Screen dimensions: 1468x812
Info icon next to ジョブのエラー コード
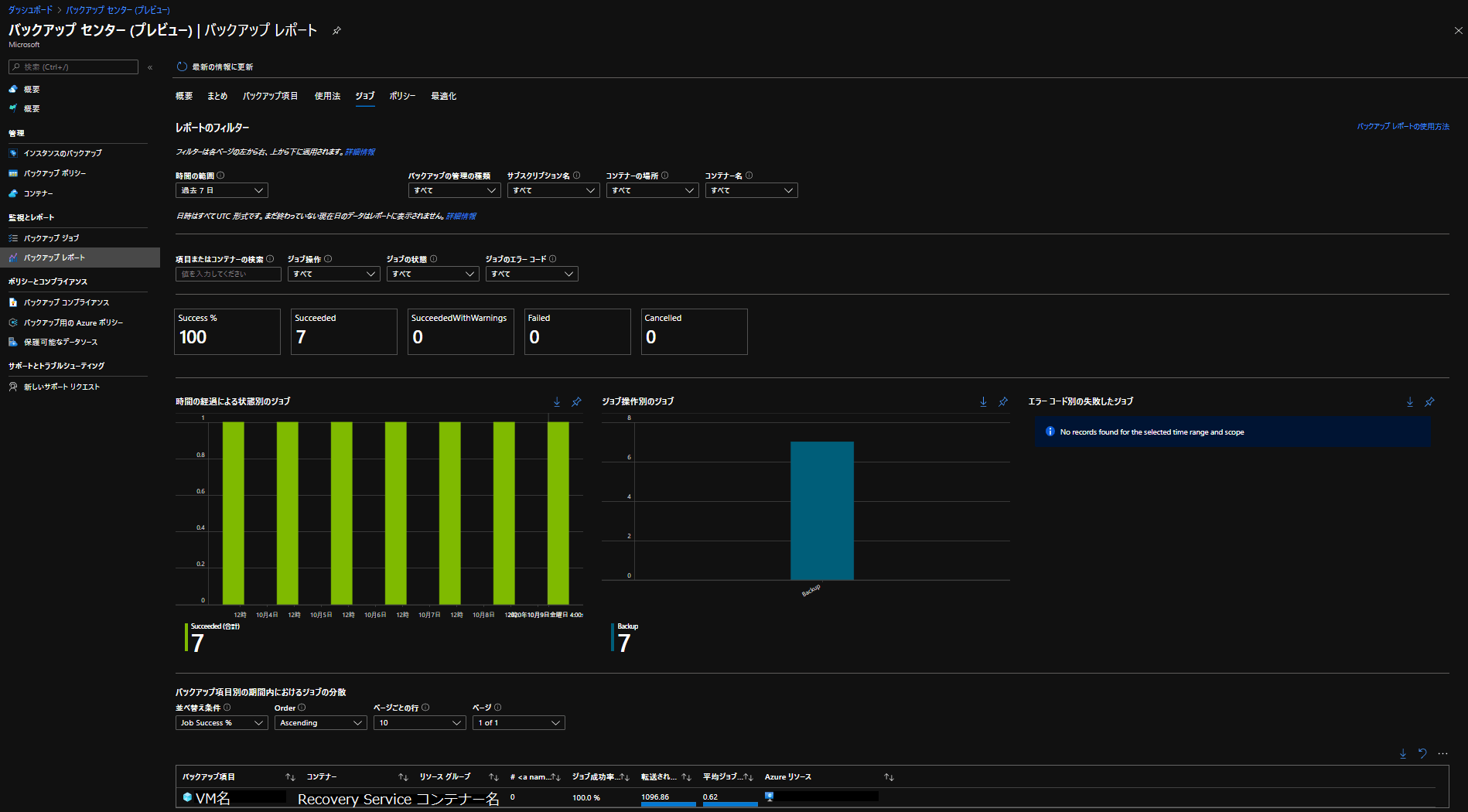(552, 259)
